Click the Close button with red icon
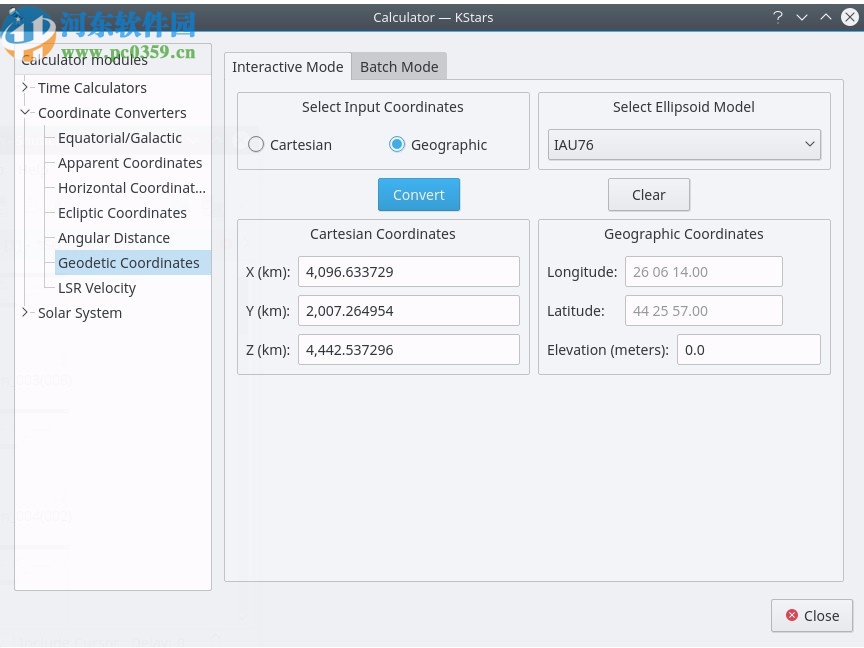This screenshot has height=648, width=864. [x=811, y=616]
